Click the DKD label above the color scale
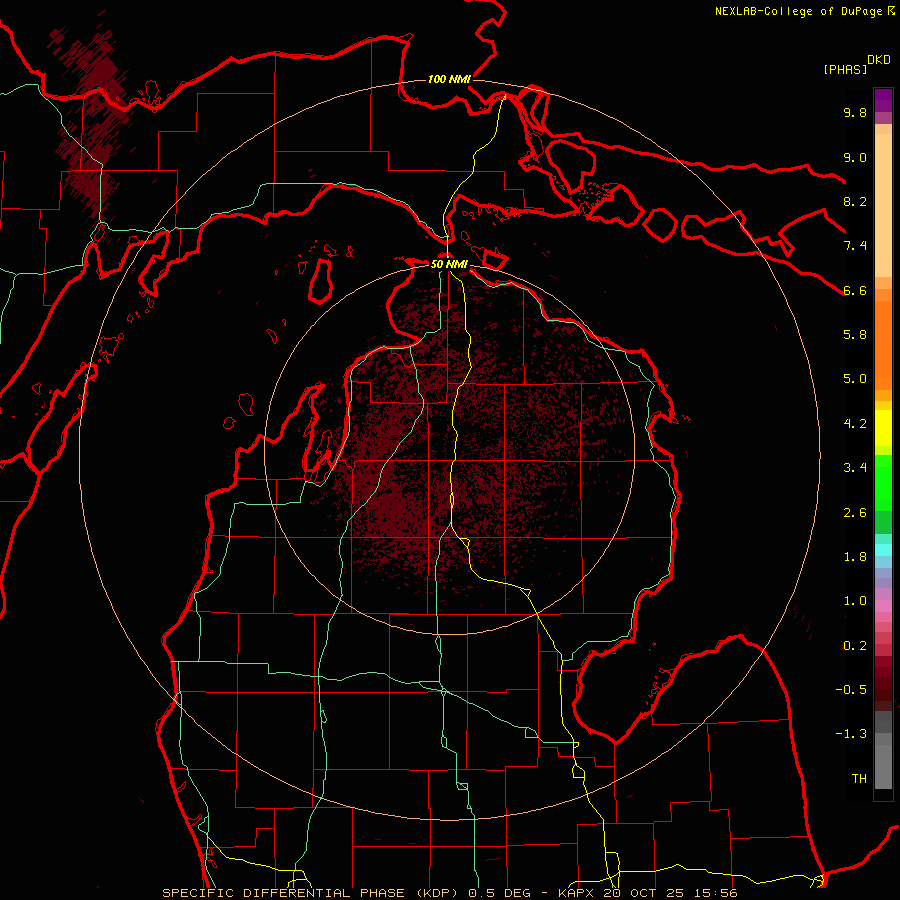900x900 pixels. [x=879, y=60]
